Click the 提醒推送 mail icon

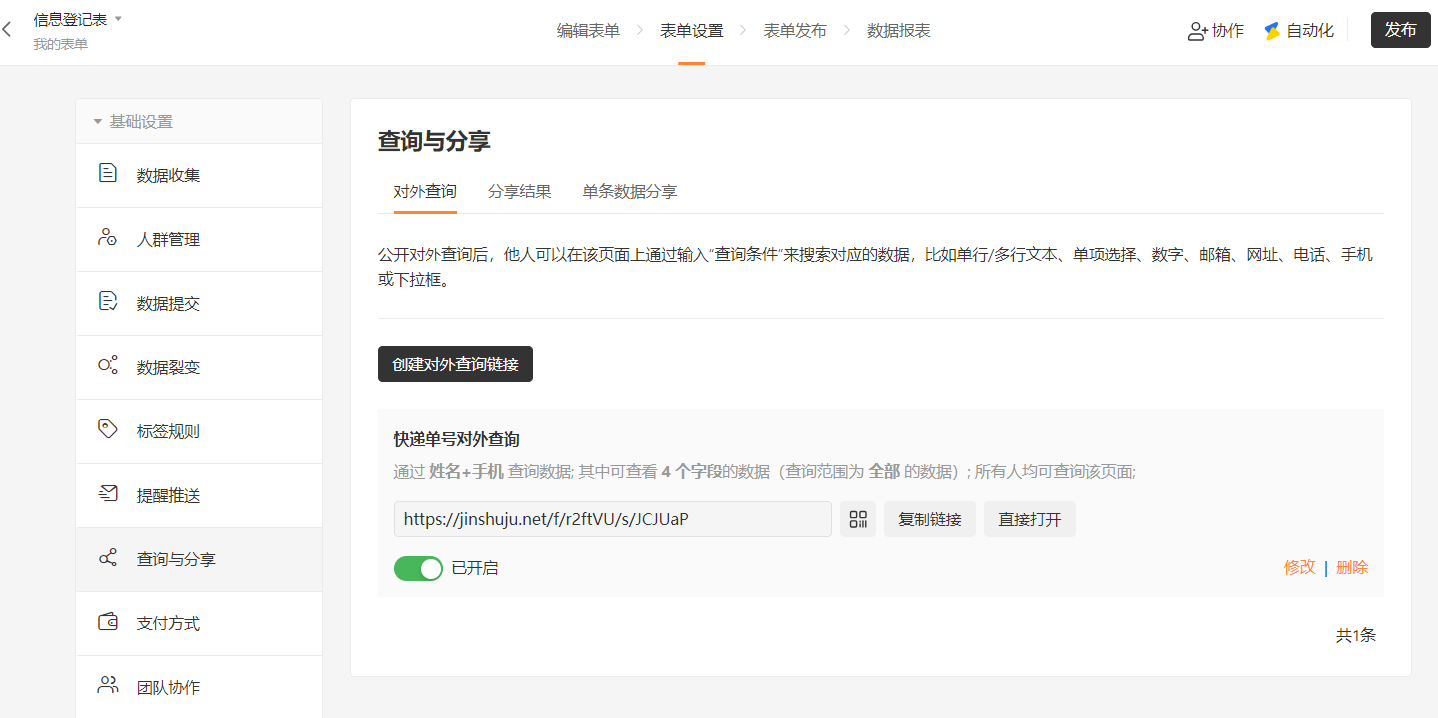pos(107,494)
